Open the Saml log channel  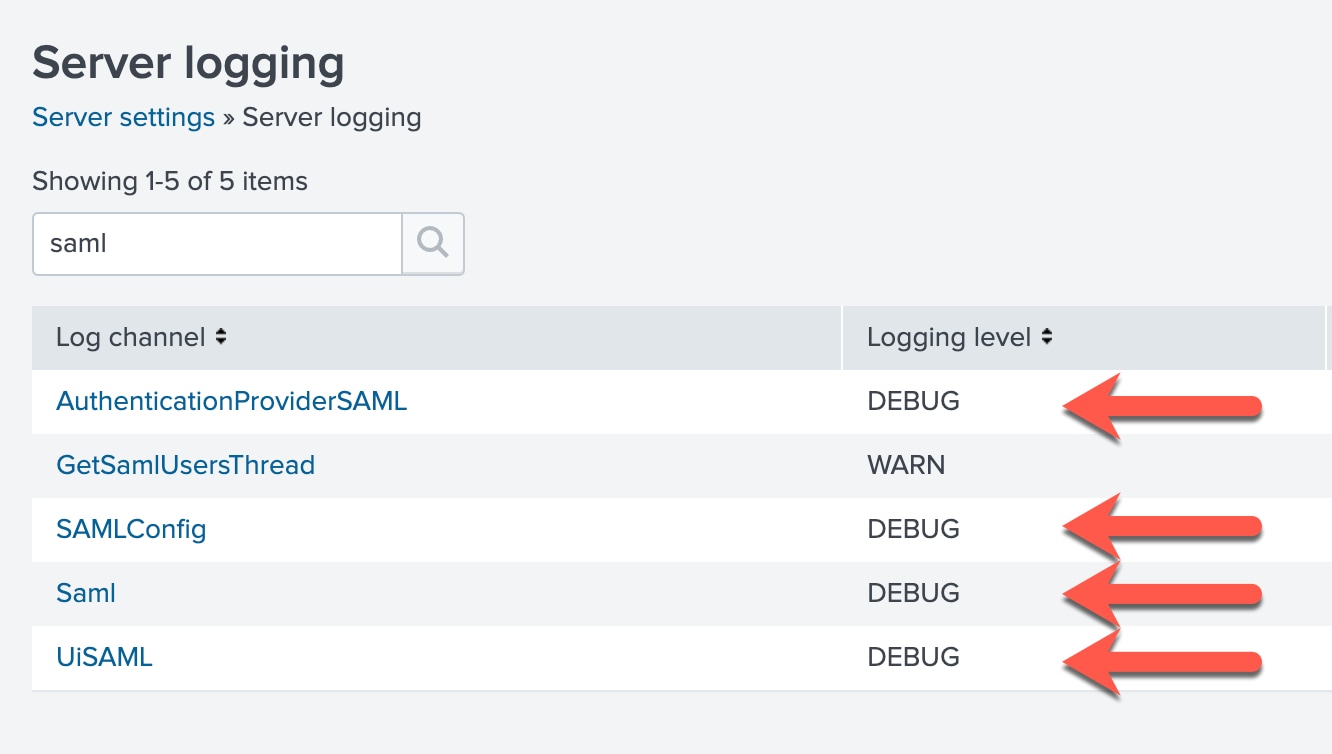87,593
